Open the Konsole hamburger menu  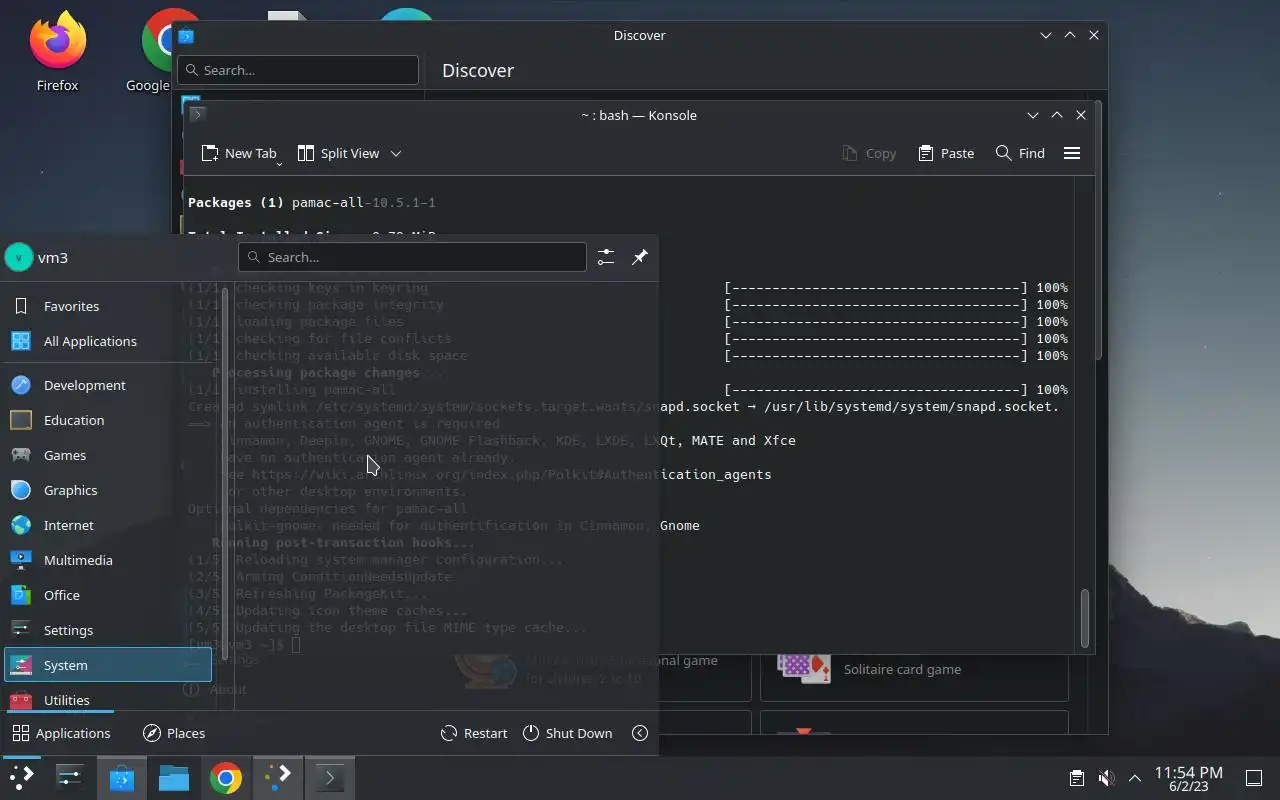1072,153
